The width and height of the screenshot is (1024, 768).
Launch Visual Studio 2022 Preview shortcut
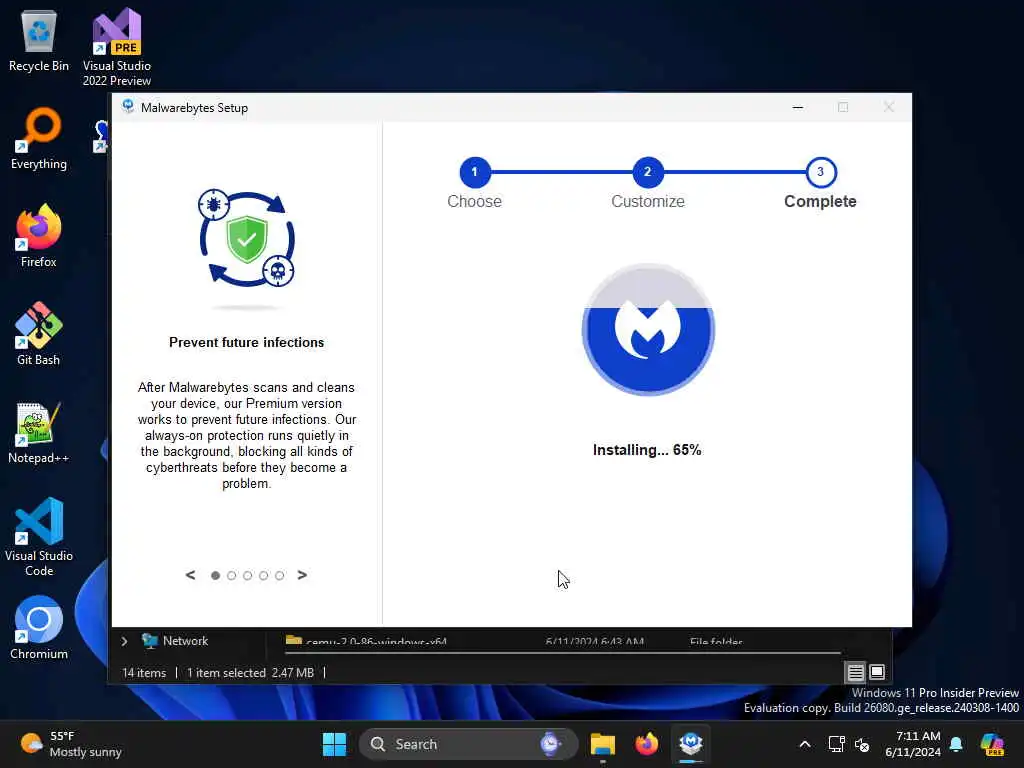[117, 47]
